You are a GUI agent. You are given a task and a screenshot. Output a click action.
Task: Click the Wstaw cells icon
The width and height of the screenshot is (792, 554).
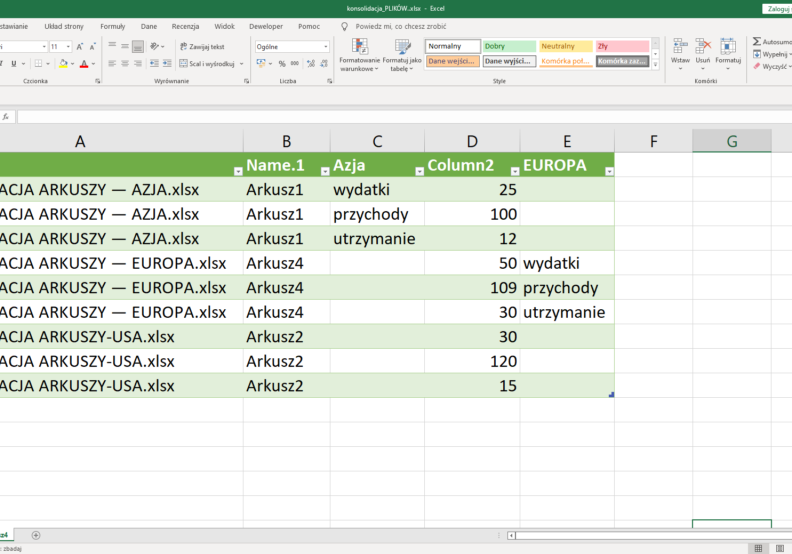680,48
